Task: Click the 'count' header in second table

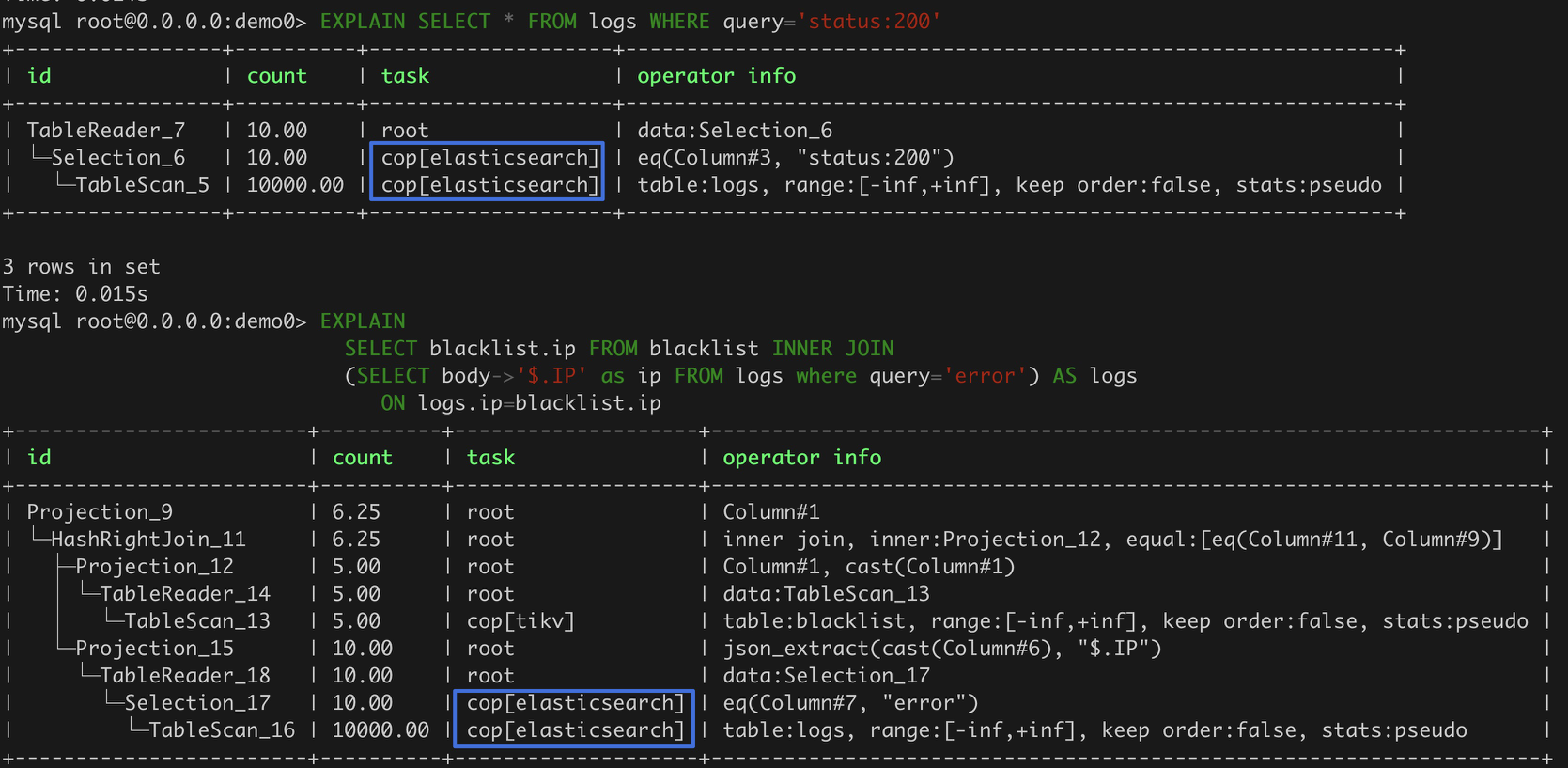Action: tap(362, 458)
